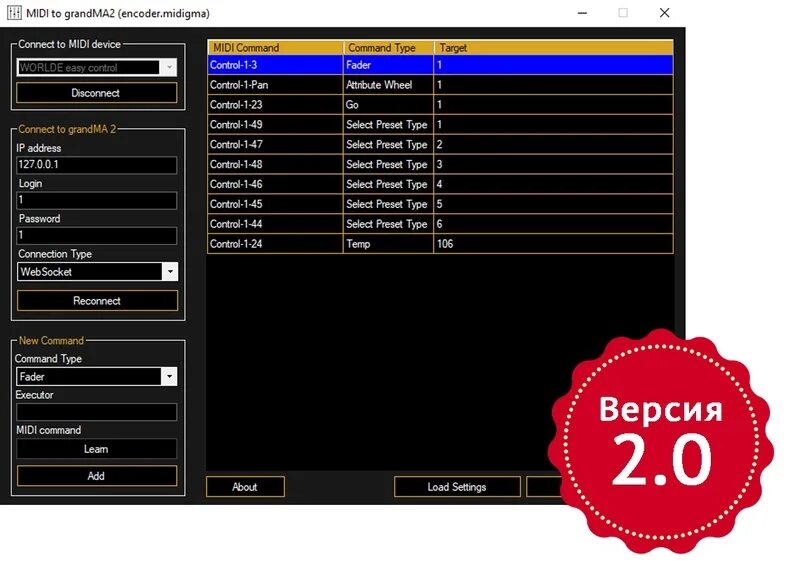Select the Control-1-48 row
Viewport: 807px width, 561px height.
point(441,164)
